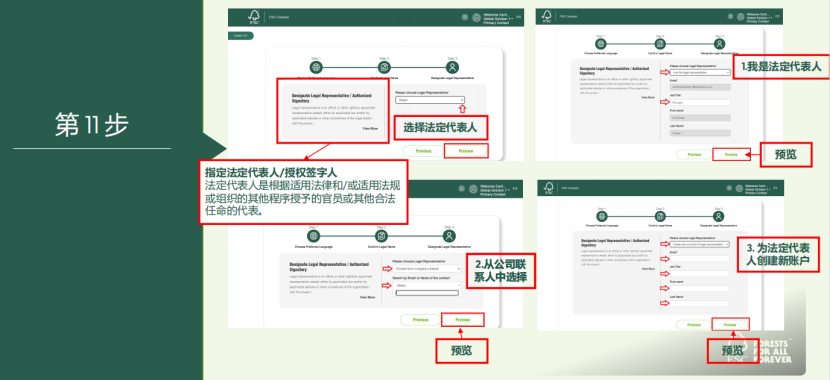The image size is (830, 380).
Task: Click Preview button in top-left screenshot
Action: click(466, 151)
